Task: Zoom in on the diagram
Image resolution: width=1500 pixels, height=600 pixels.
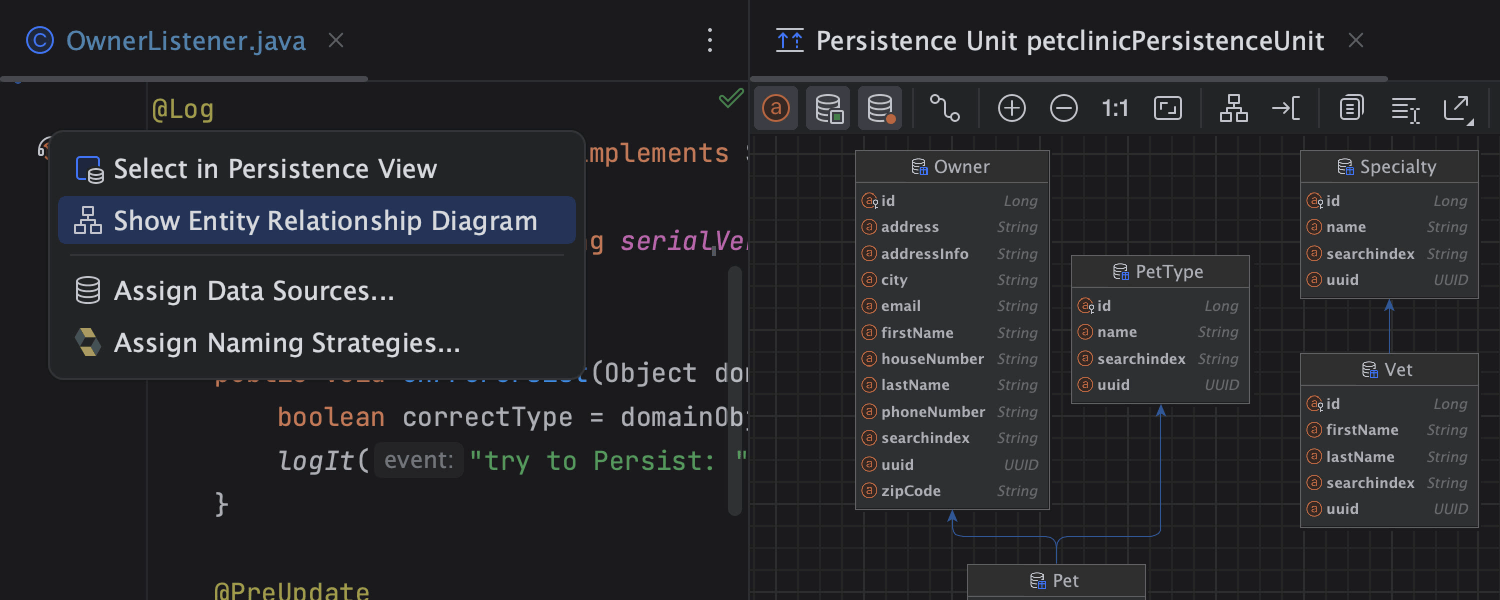Action: coord(1012,108)
